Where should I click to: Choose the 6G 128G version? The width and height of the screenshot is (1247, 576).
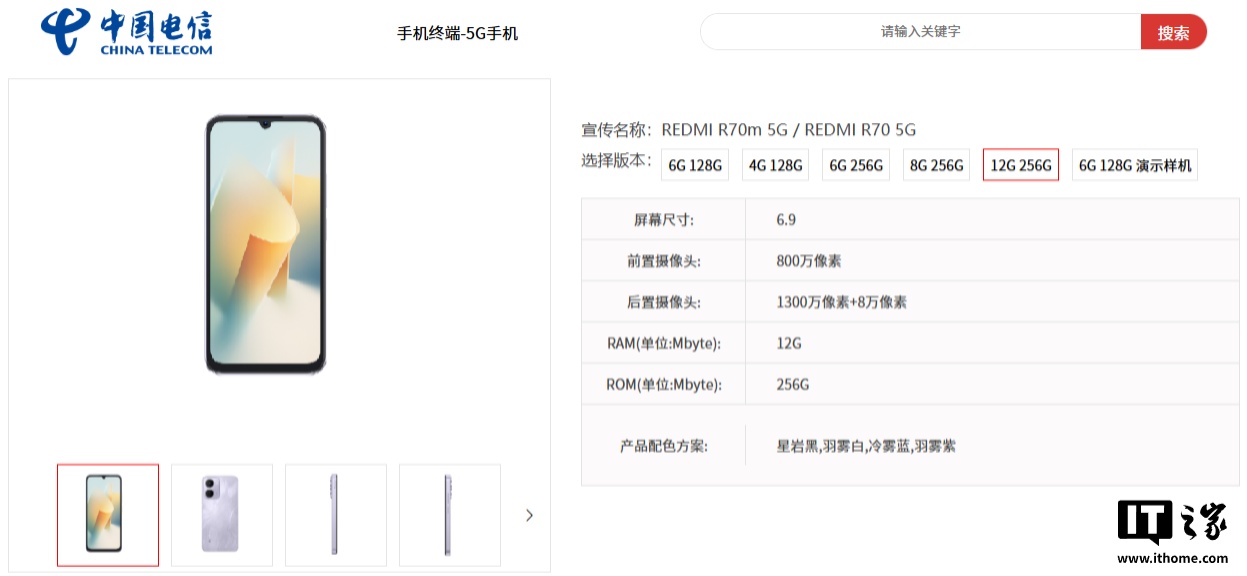695,165
